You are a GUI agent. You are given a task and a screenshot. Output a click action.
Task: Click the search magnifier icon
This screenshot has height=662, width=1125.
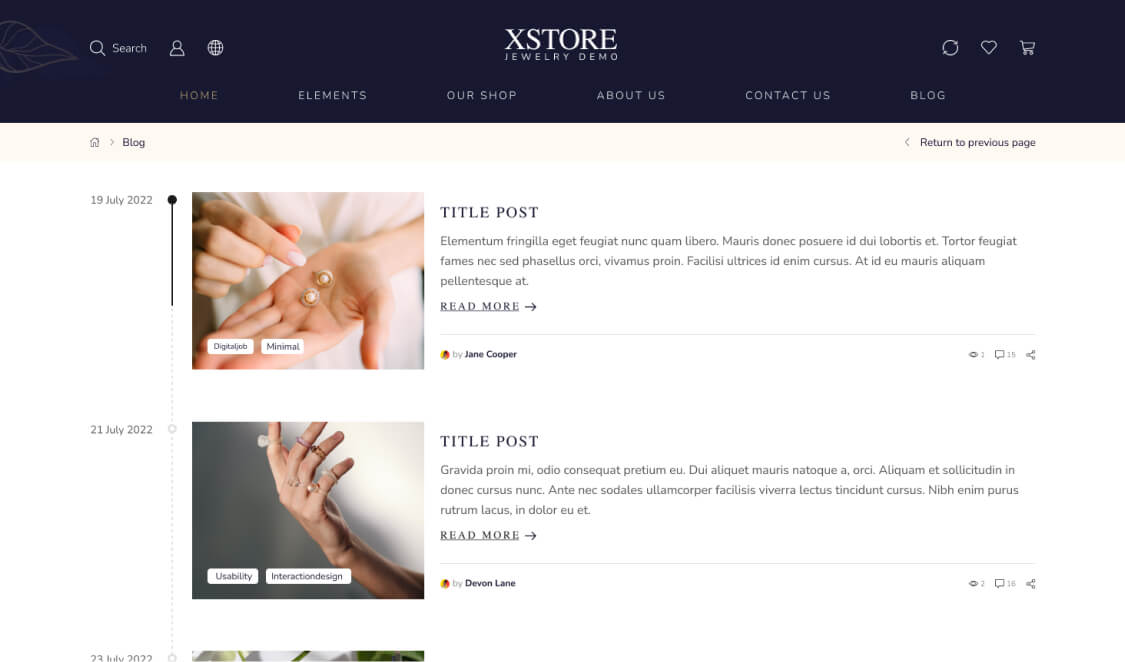click(97, 48)
